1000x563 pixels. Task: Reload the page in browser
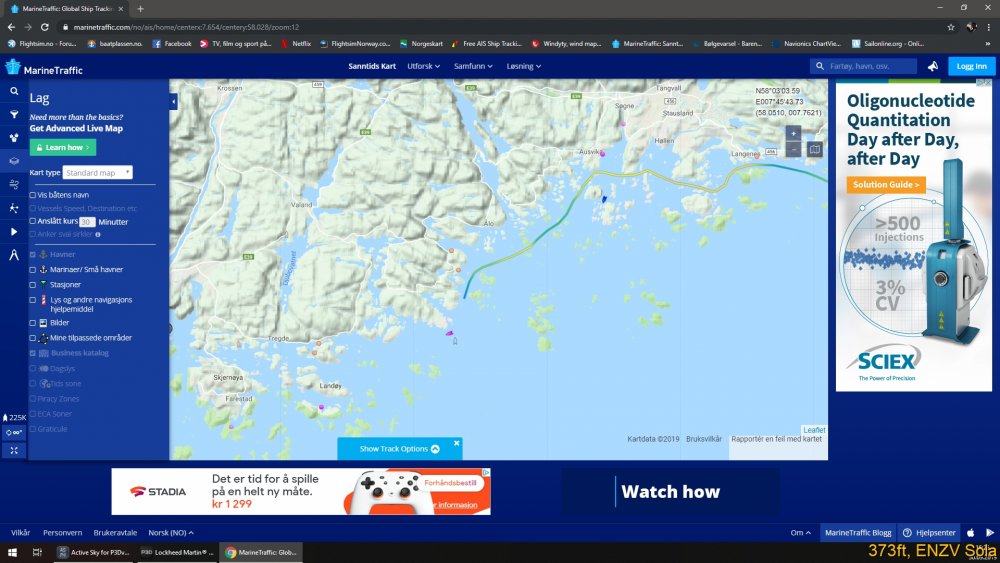click(x=45, y=27)
